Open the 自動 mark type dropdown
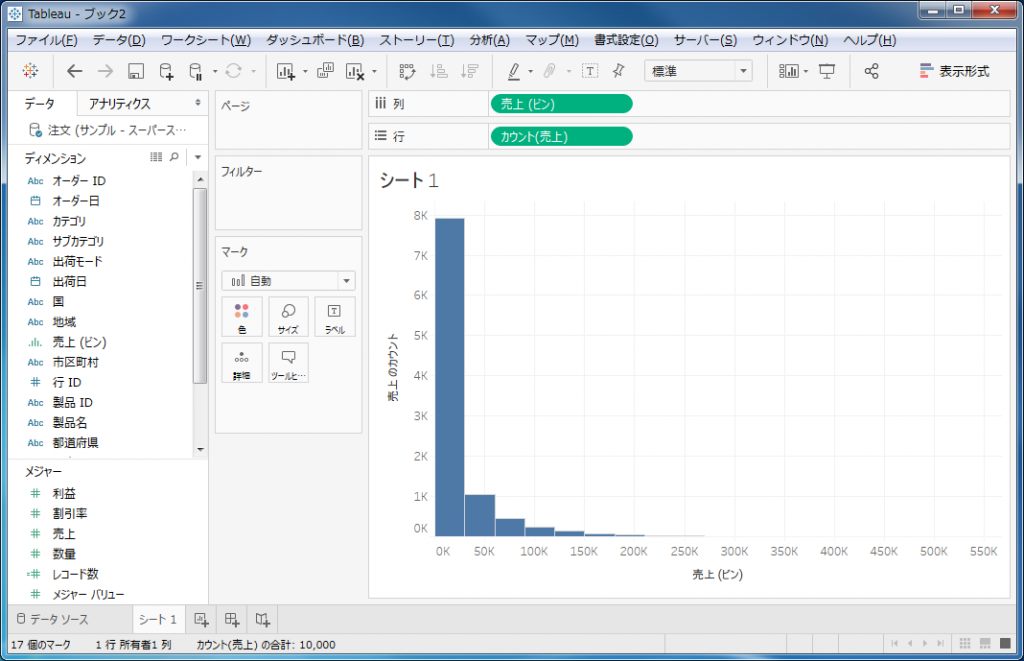This screenshot has width=1024, height=661. [288, 281]
